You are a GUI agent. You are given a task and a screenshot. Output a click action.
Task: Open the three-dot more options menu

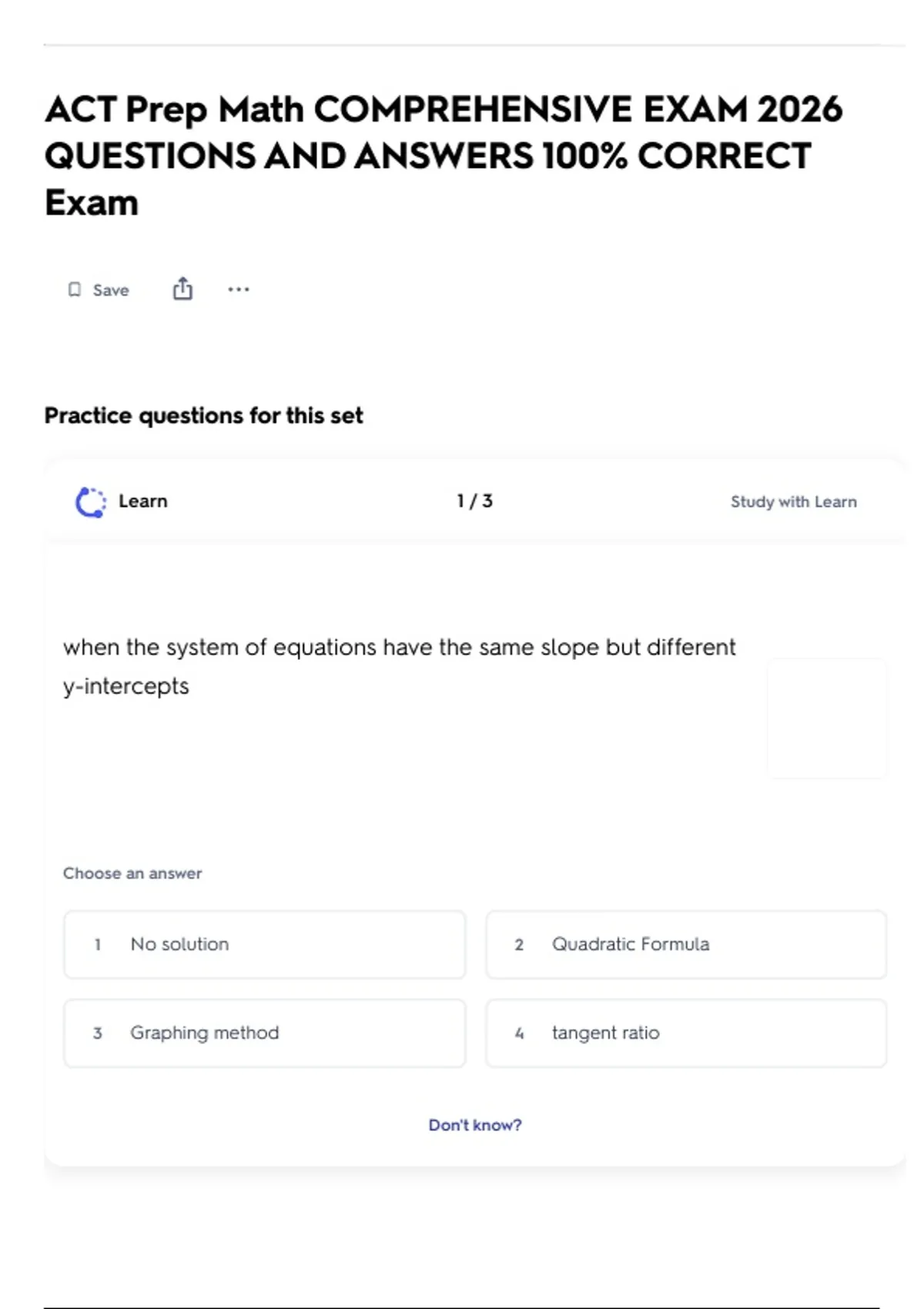pyautogui.click(x=239, y=290)
